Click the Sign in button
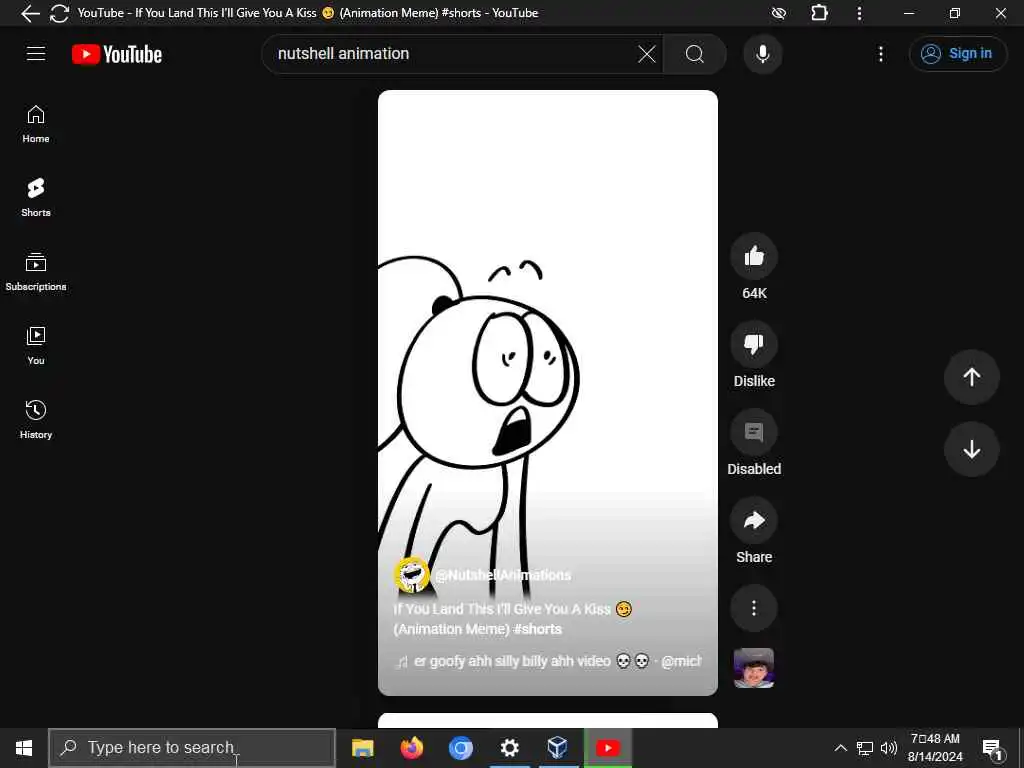This screenshot has height=768, width=1024. click(x=957, y=54)
